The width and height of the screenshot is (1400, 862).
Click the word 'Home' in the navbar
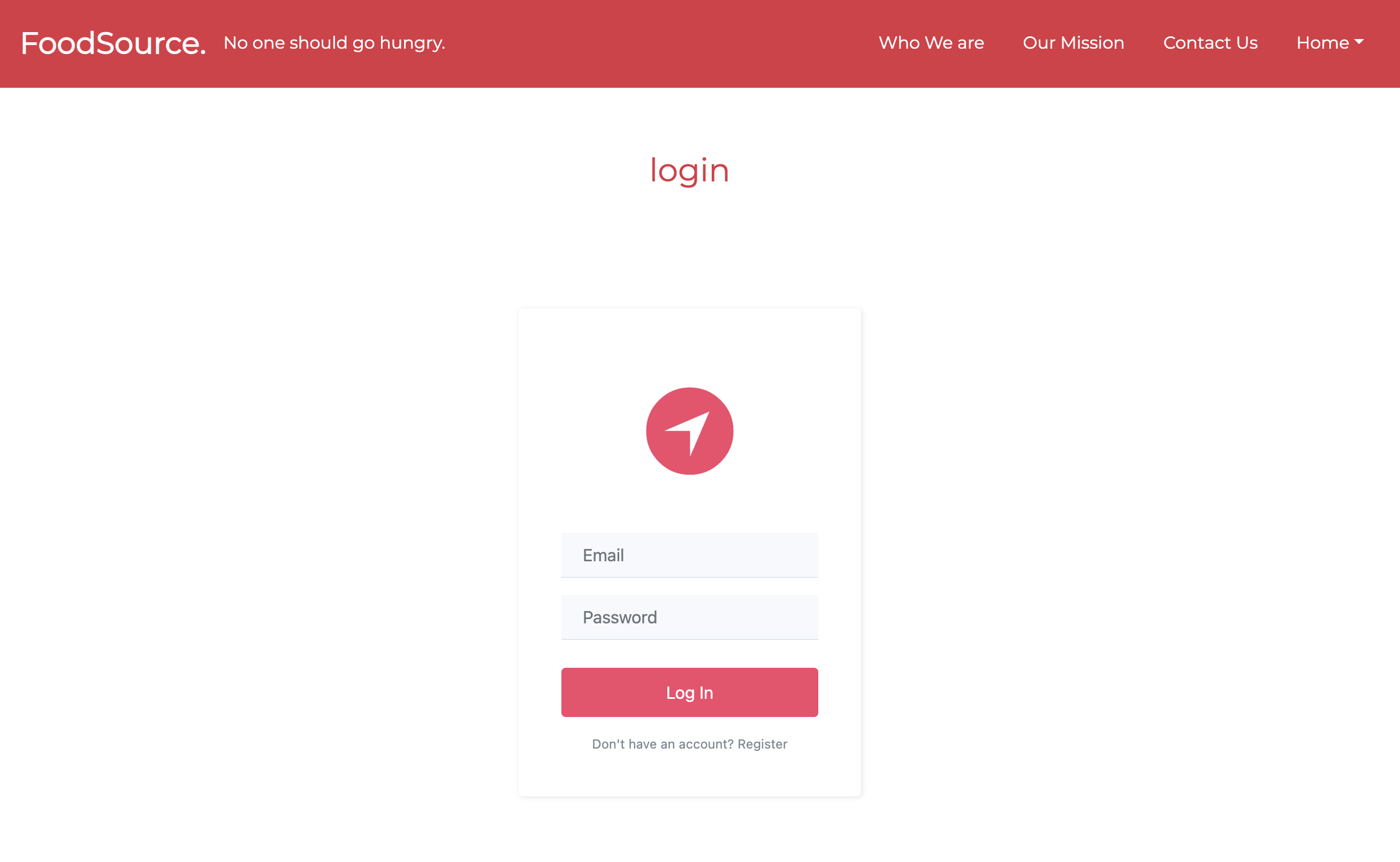1322,43
